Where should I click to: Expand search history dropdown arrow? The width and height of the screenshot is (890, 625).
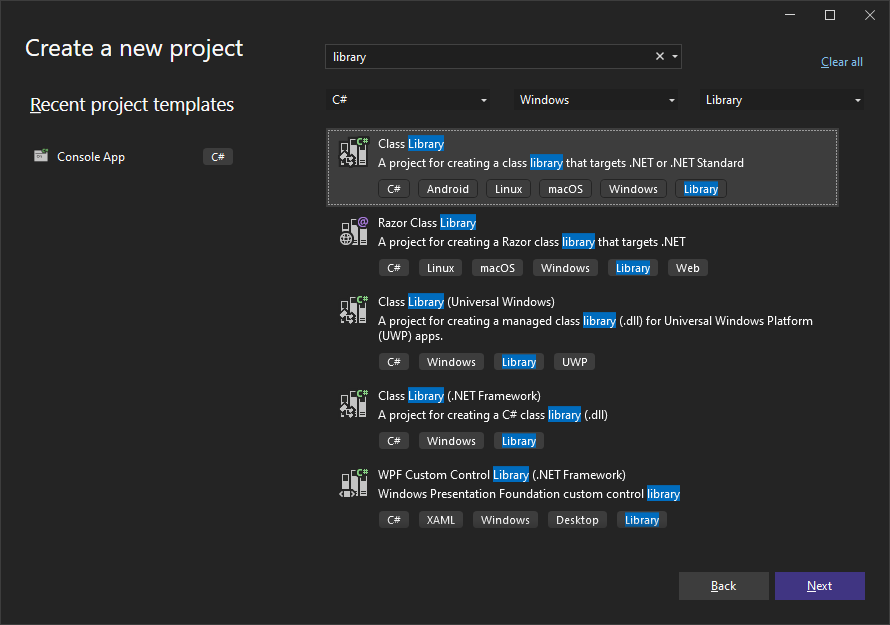(675, 57)
